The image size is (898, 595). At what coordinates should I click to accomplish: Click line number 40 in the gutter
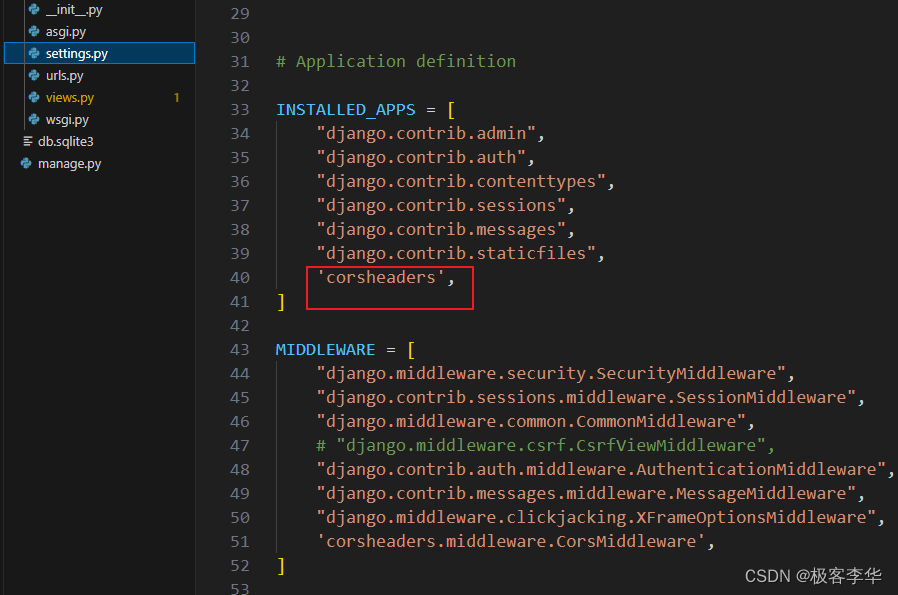point(240,277)
